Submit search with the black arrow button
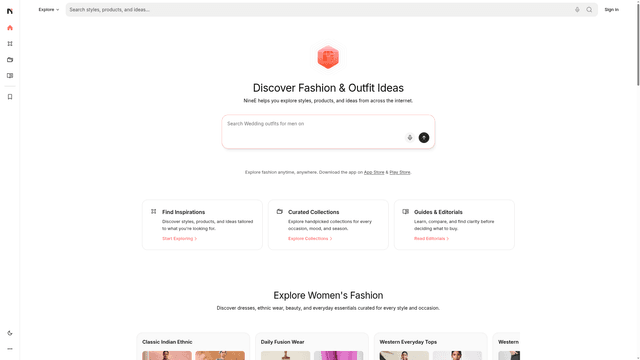Viewport: 640px width, 360px height. coord(424,138)
